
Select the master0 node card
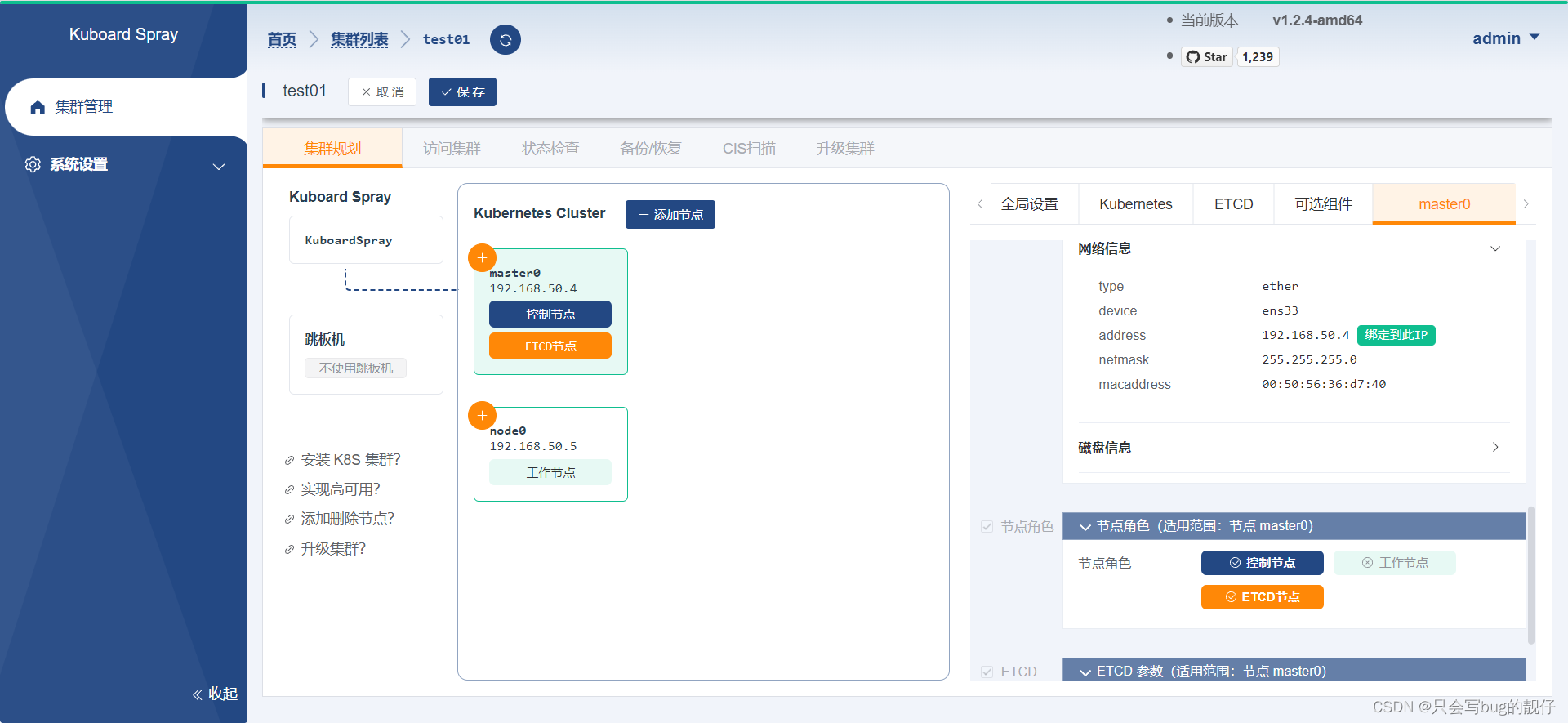point(550,311)
